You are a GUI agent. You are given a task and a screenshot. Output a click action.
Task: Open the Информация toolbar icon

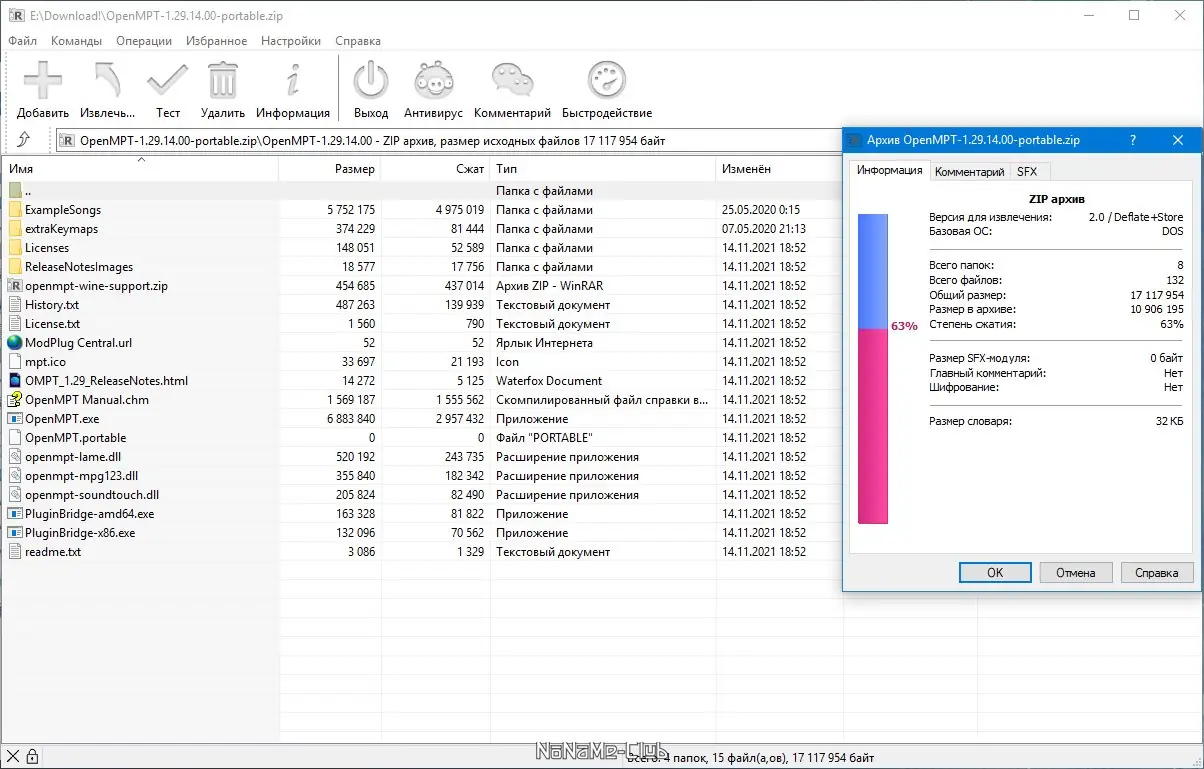click(x=292, y=79)
